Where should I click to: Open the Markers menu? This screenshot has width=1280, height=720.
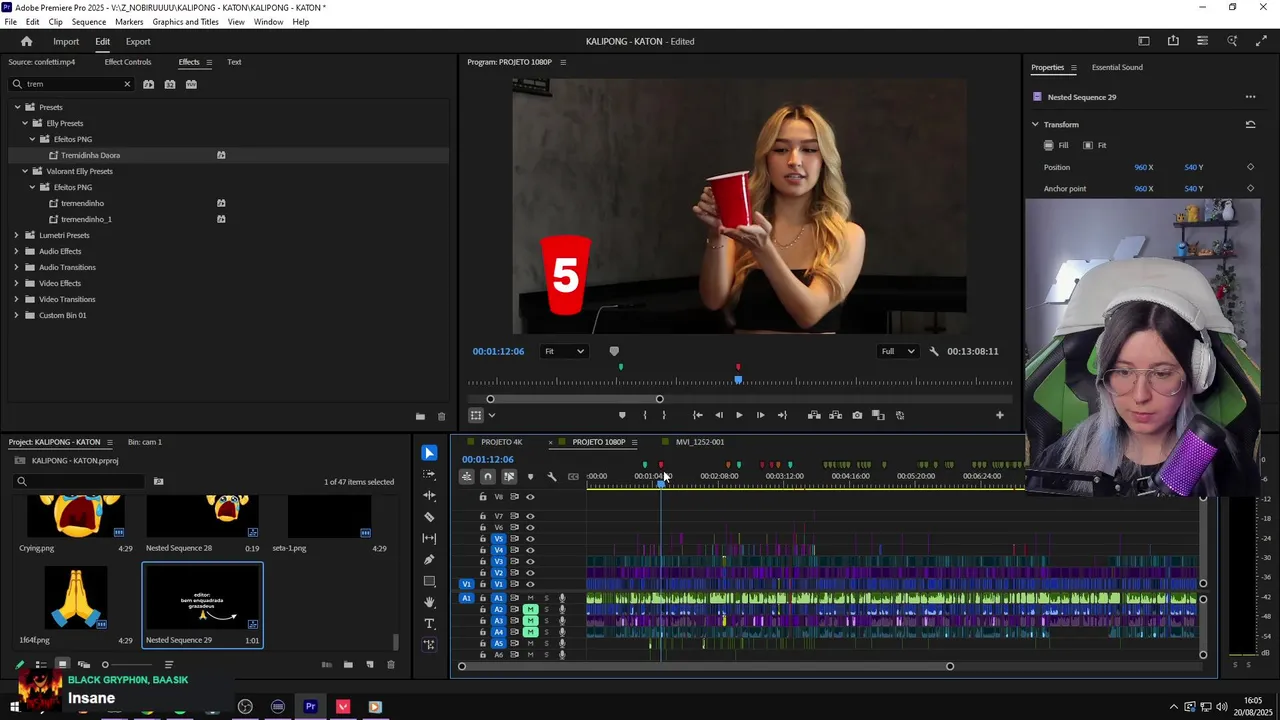click(129, 22)
